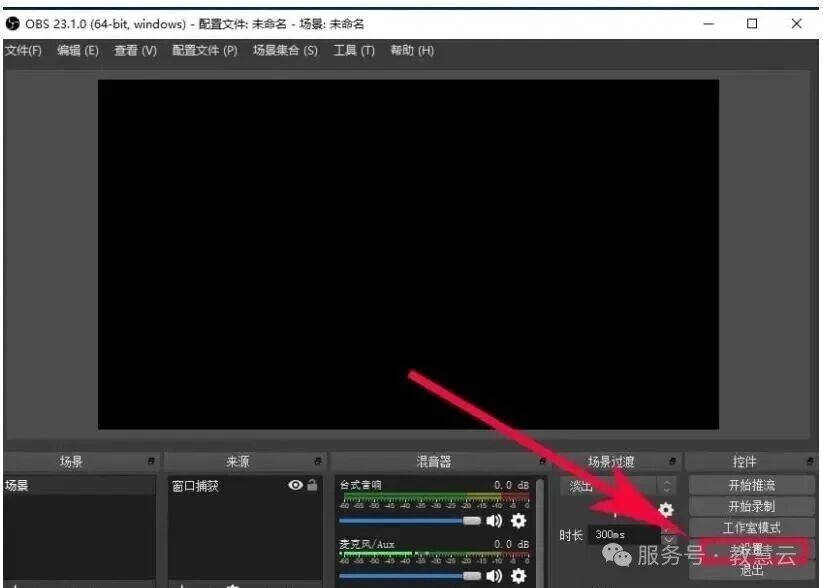823x588 pixels.
Task: Open scene transition properties gear
Action: [x=666, y=510]
